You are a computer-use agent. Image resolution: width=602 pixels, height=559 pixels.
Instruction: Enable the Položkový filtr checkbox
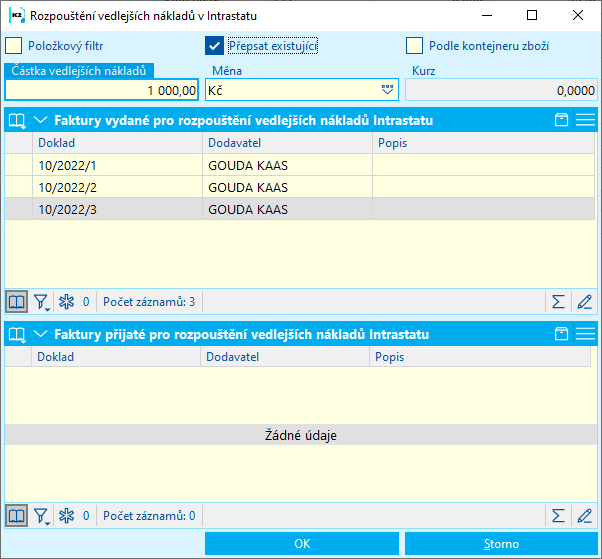click(14, 45)
